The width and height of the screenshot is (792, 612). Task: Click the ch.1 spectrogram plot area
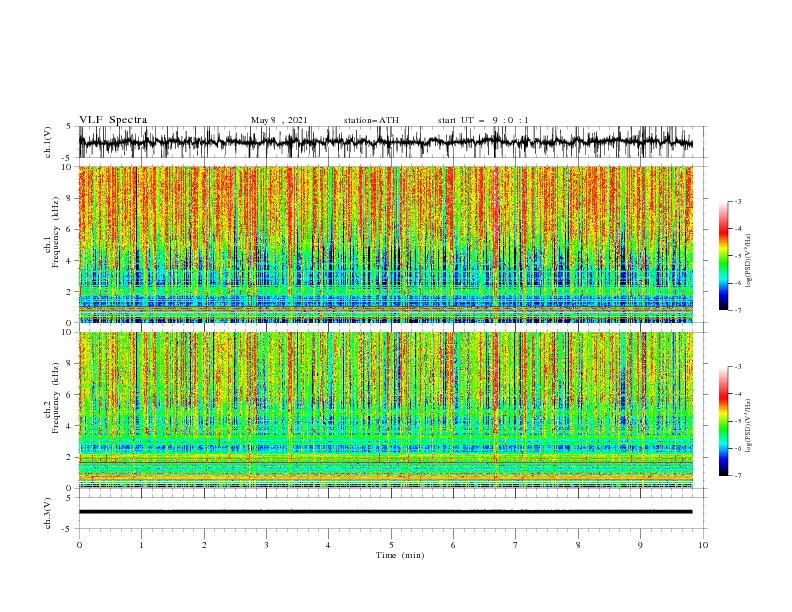386,244
